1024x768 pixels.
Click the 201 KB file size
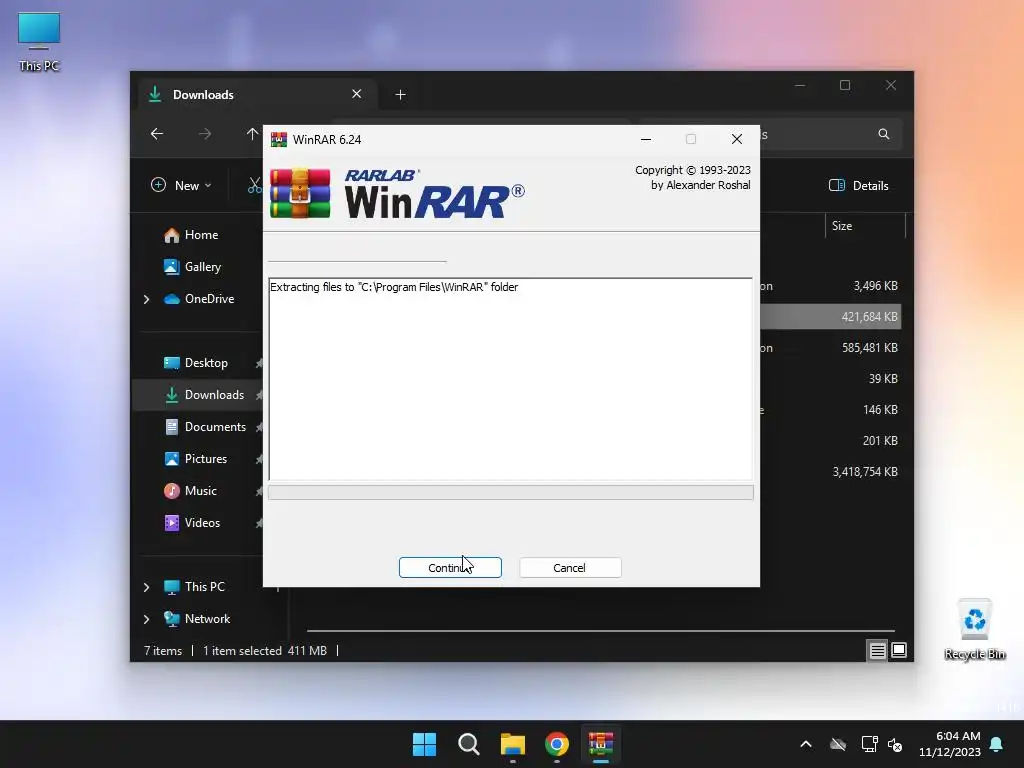[880, 441]
